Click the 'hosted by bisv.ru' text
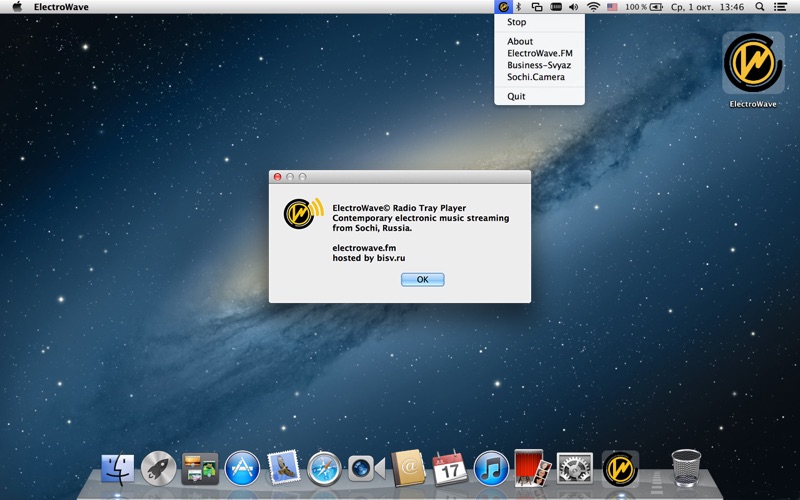 (369, 258)
